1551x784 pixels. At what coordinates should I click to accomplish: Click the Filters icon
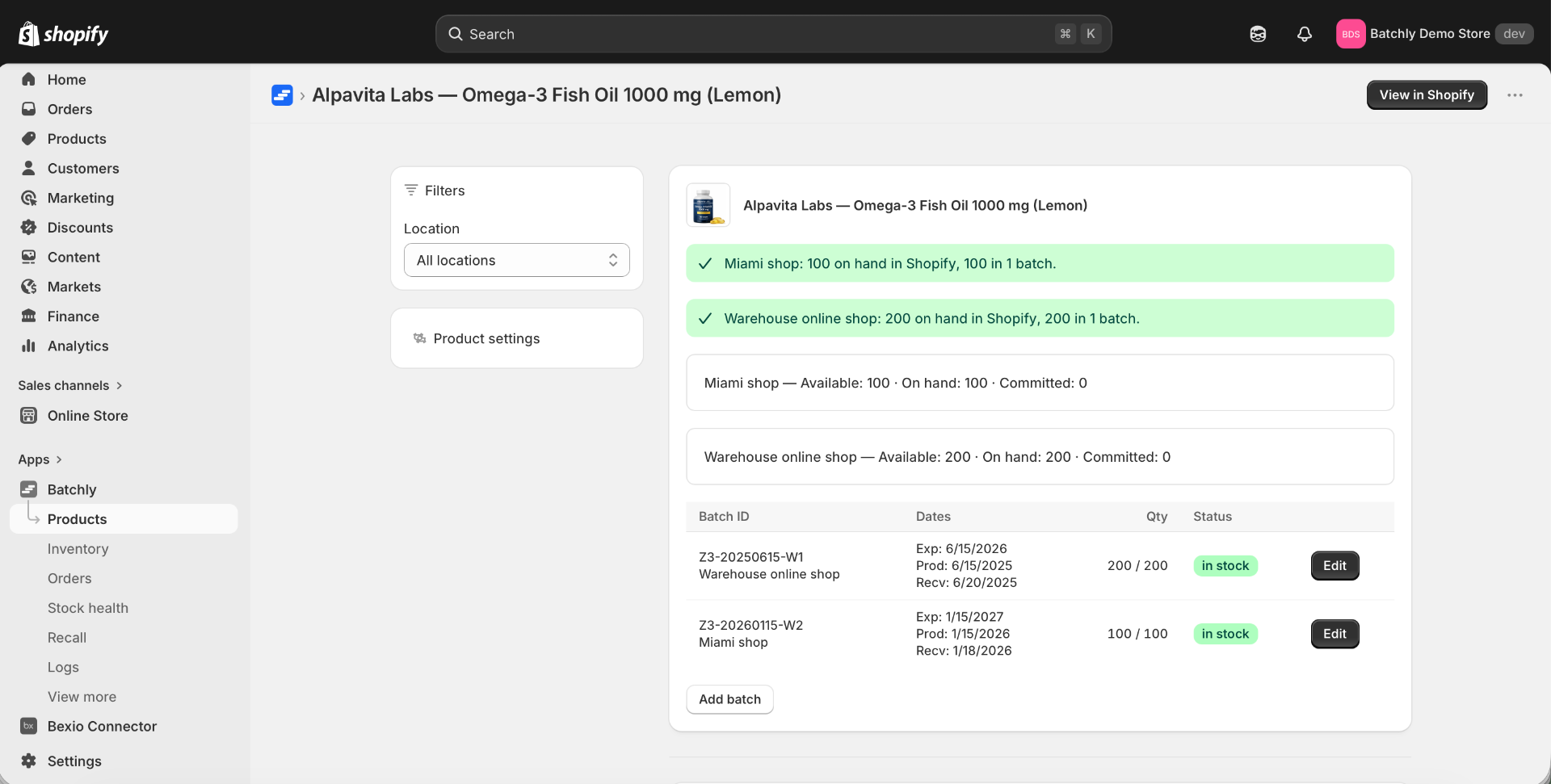click(x=411, y=190)
